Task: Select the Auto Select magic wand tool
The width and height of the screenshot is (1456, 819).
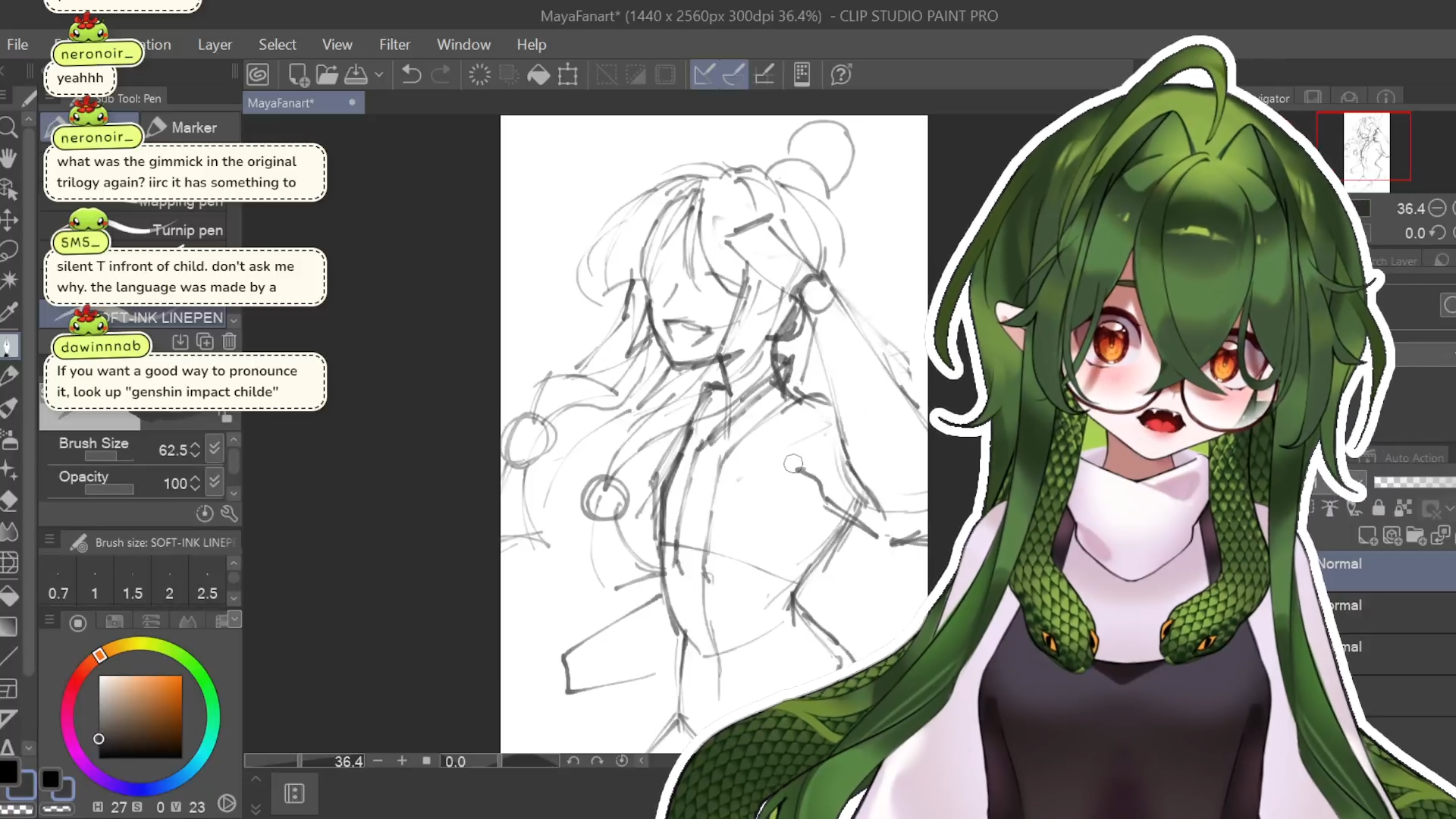Action: tap(8, 281)
